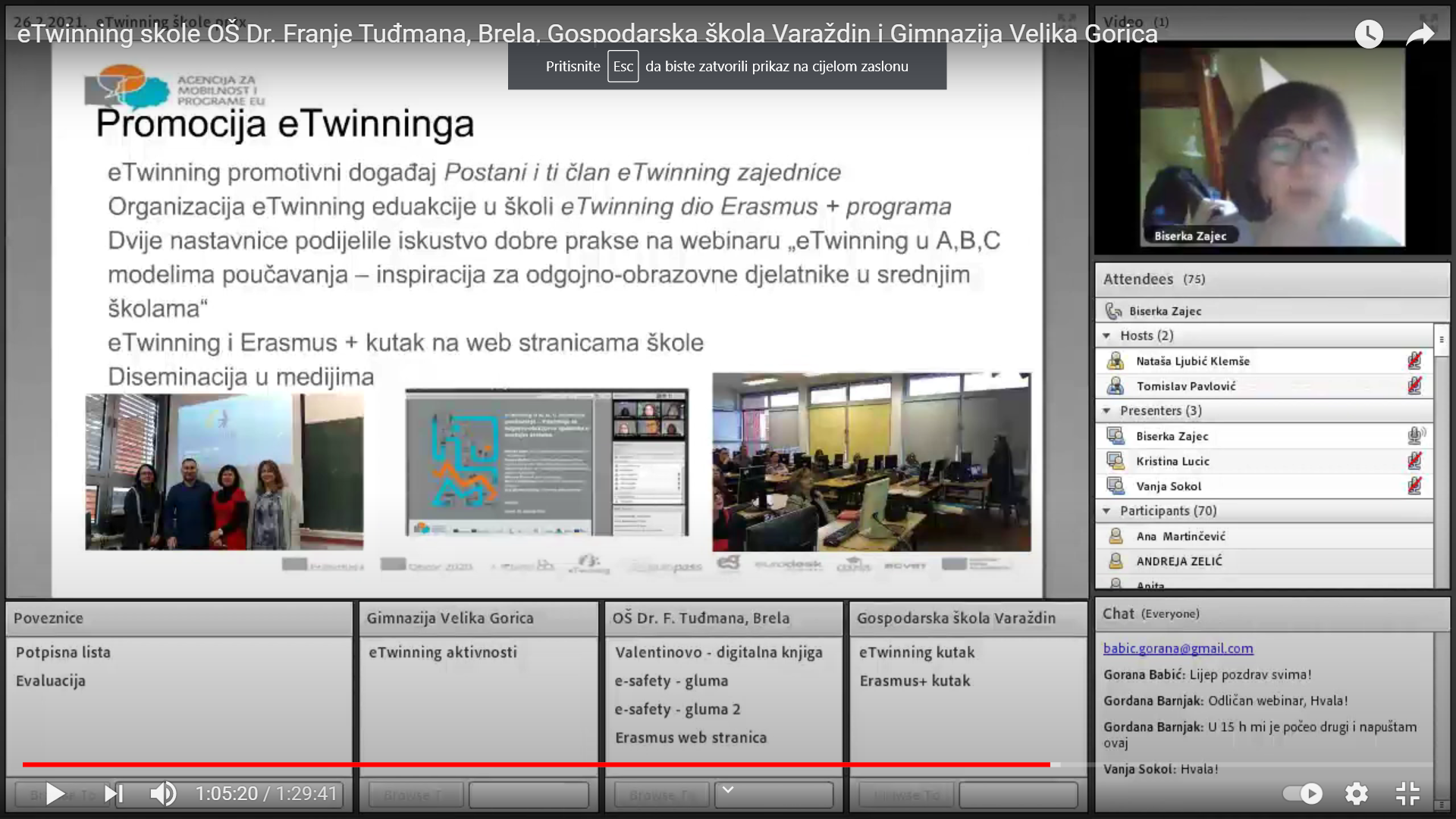Collapse the Presenters (3) group
Viewport: 1456px width, 819px height.
click(x=1106, y=410)
